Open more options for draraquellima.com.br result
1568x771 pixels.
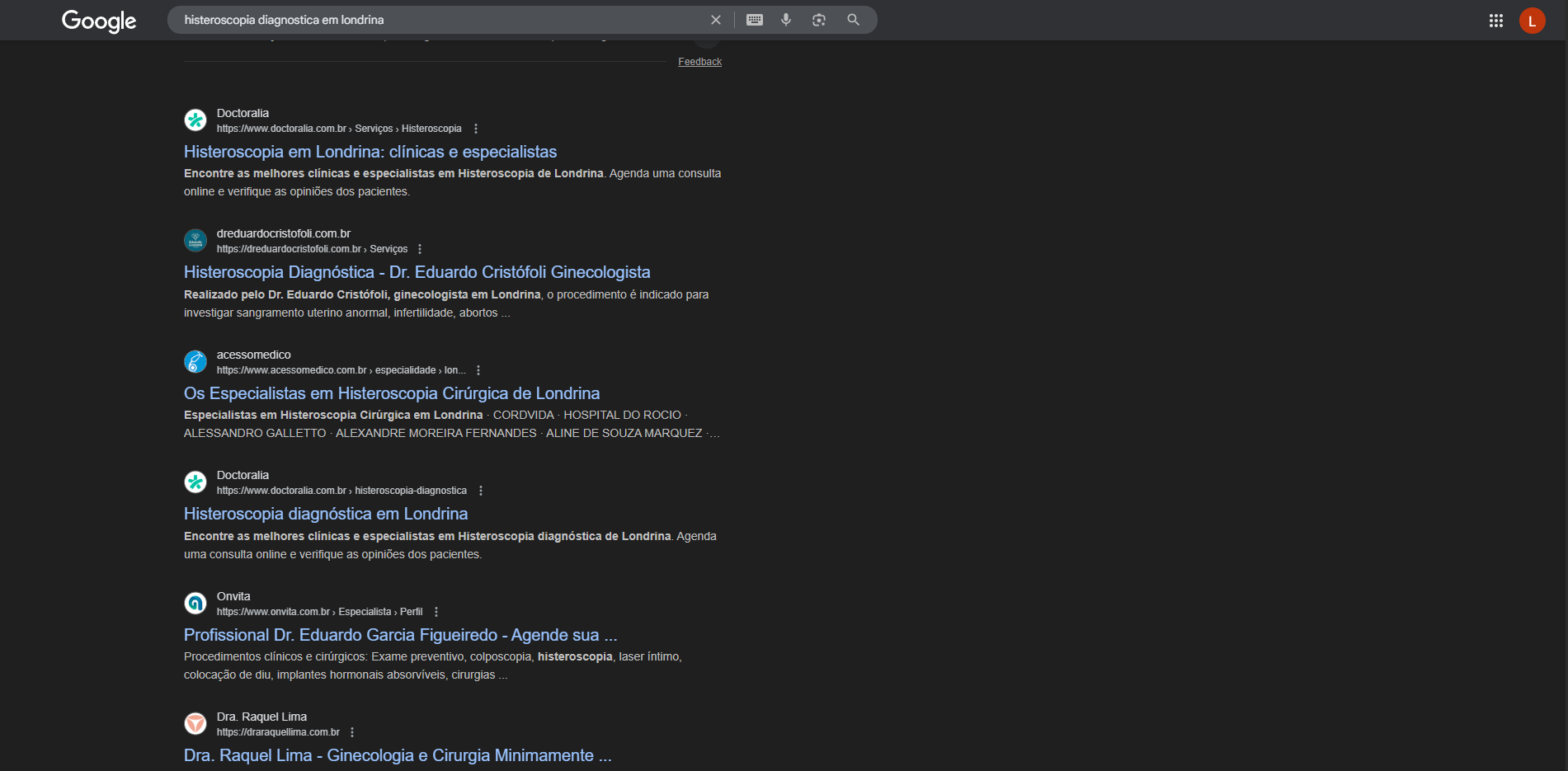pos(352,732)
